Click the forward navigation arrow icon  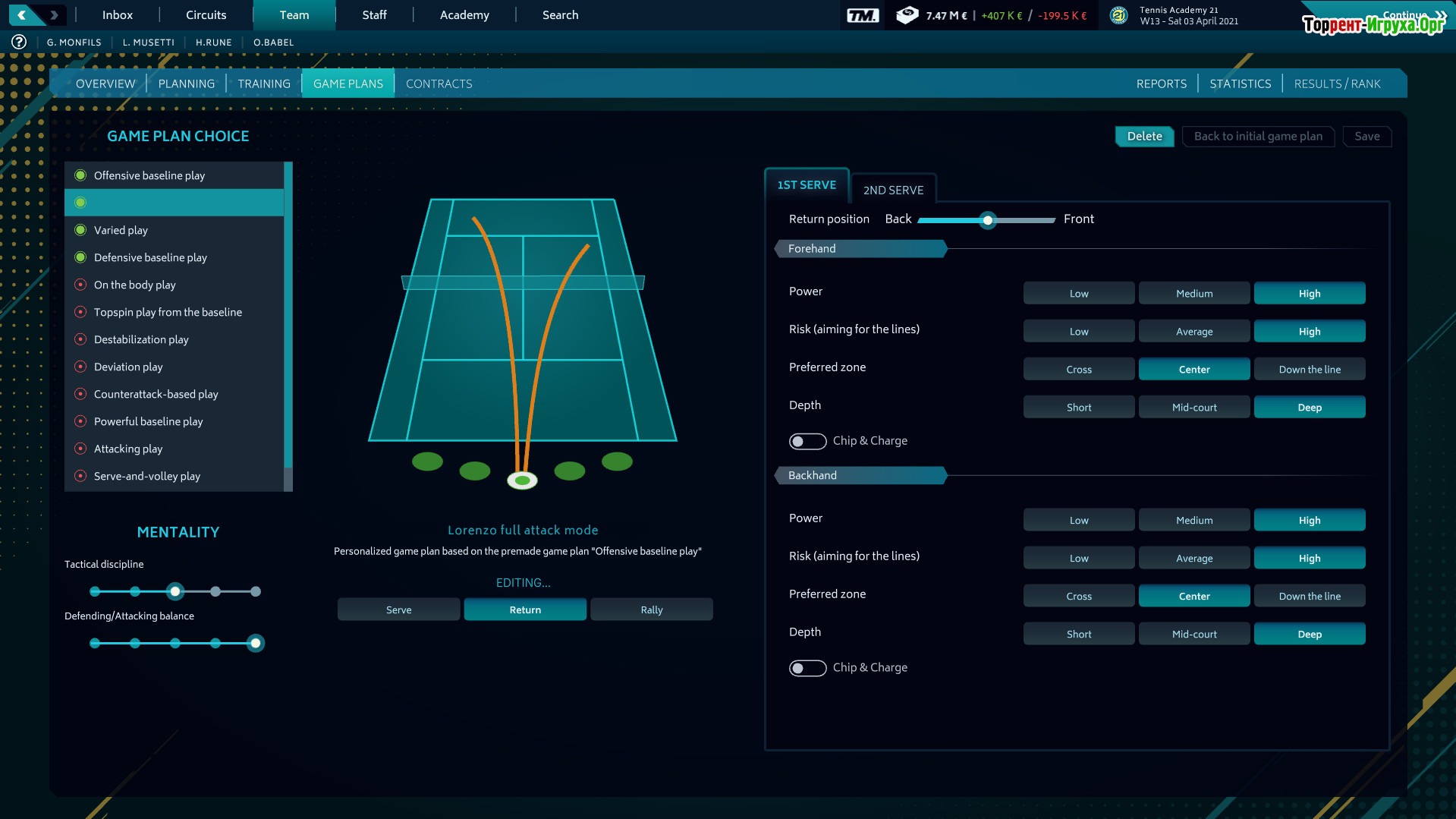click(x=54, y=14)
